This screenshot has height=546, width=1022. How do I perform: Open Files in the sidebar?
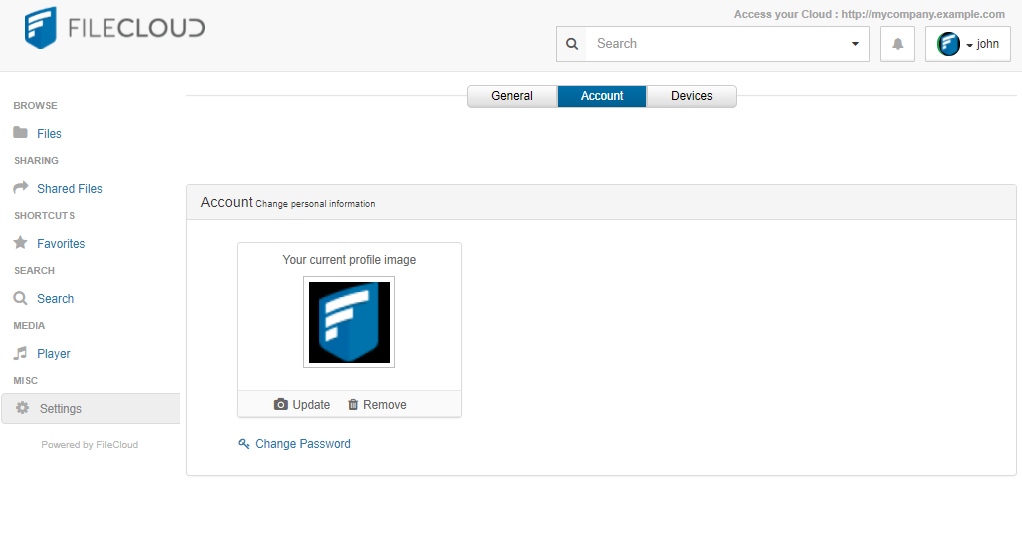(49, 134)
